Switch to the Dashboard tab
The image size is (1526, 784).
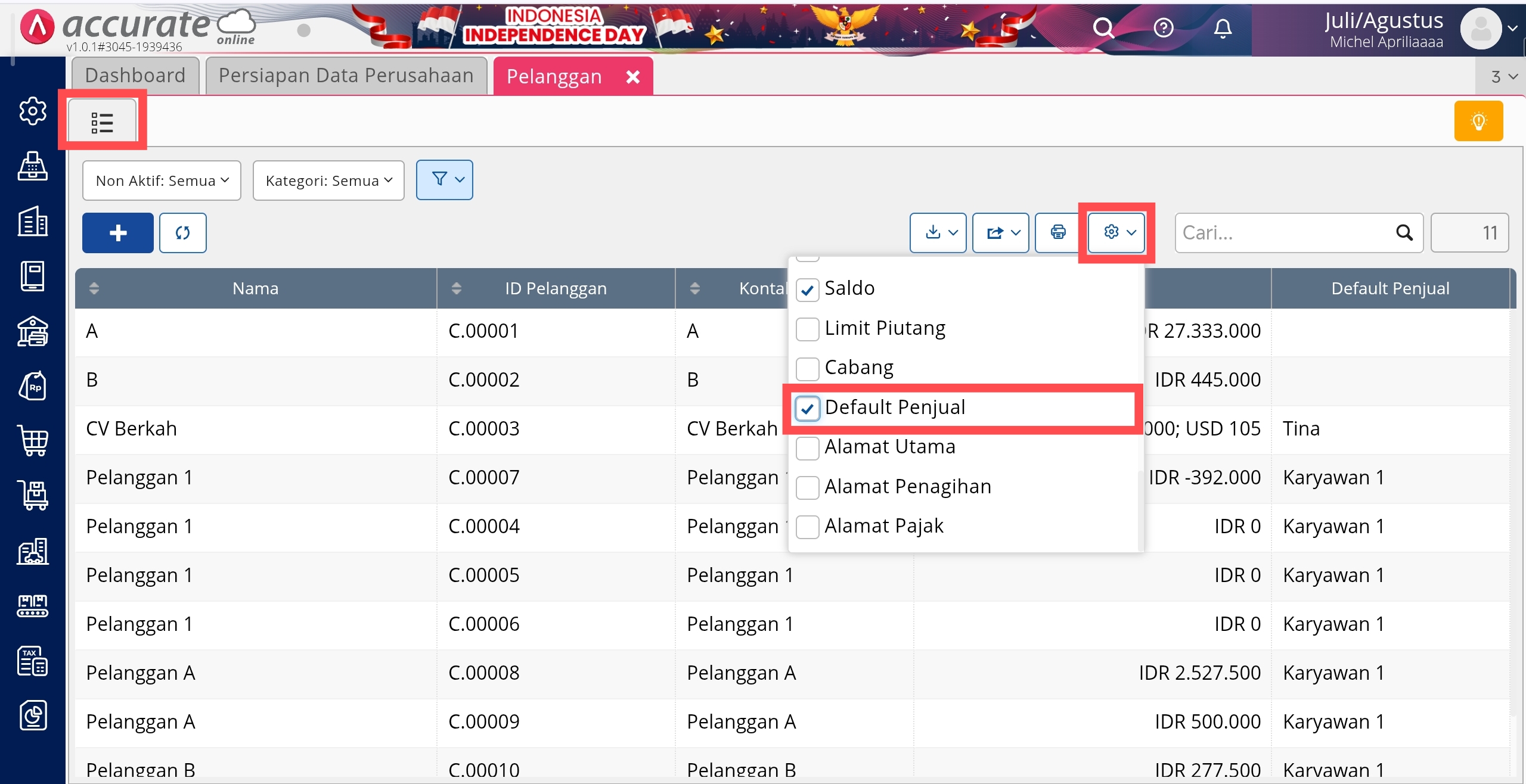click(135, 76)
